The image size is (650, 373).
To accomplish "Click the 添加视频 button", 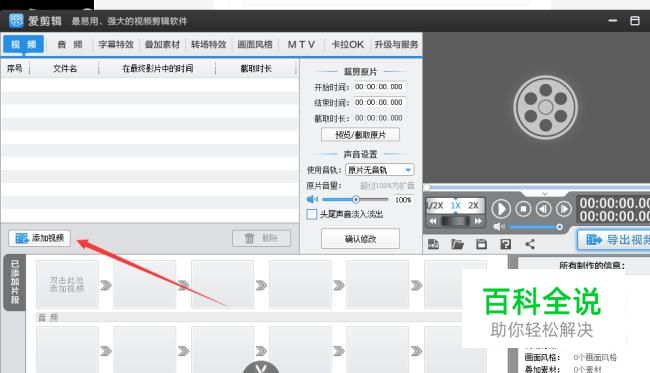I will click(40, 238).
